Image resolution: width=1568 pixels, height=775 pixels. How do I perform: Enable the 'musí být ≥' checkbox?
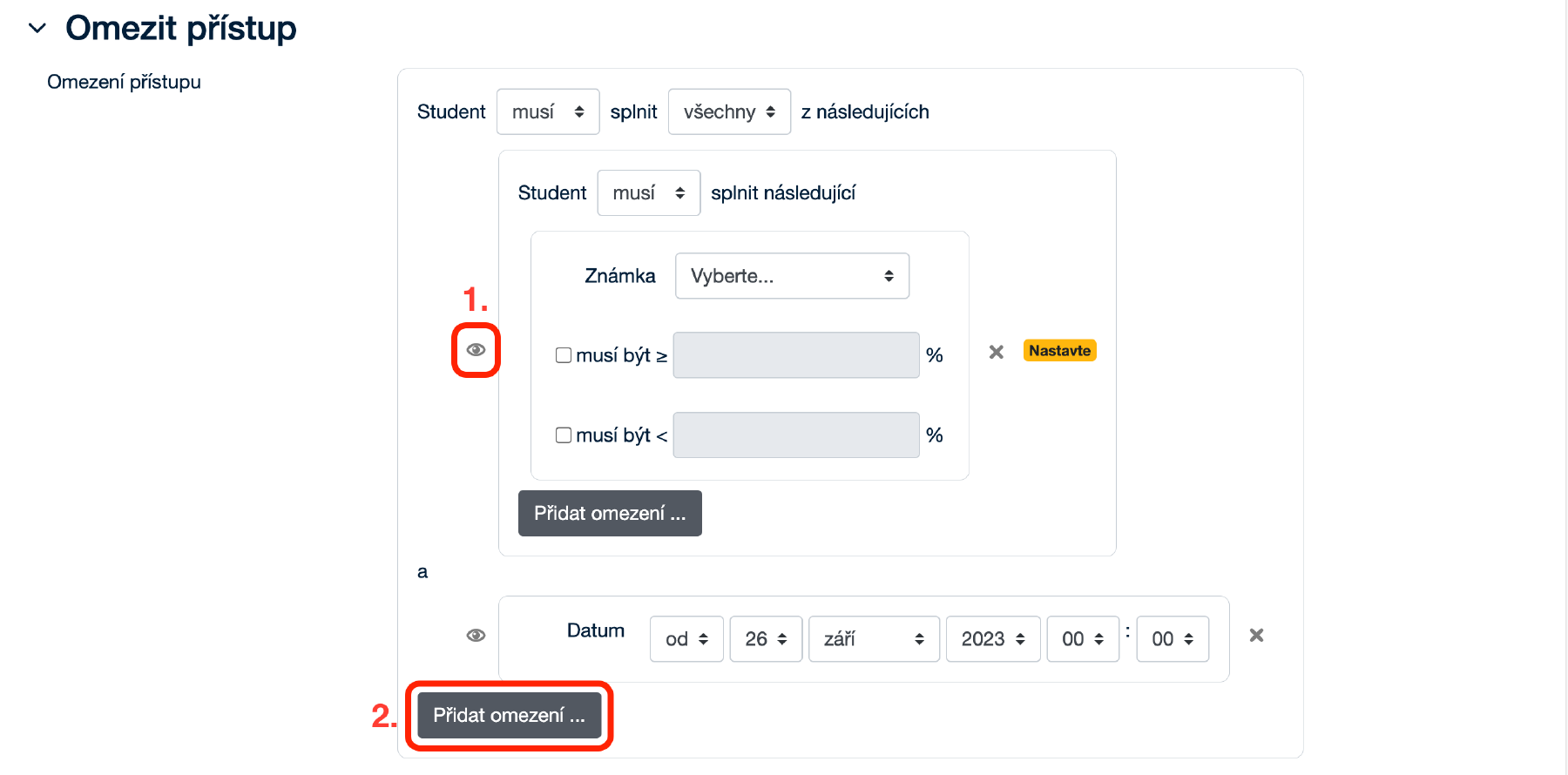[564, 355]
